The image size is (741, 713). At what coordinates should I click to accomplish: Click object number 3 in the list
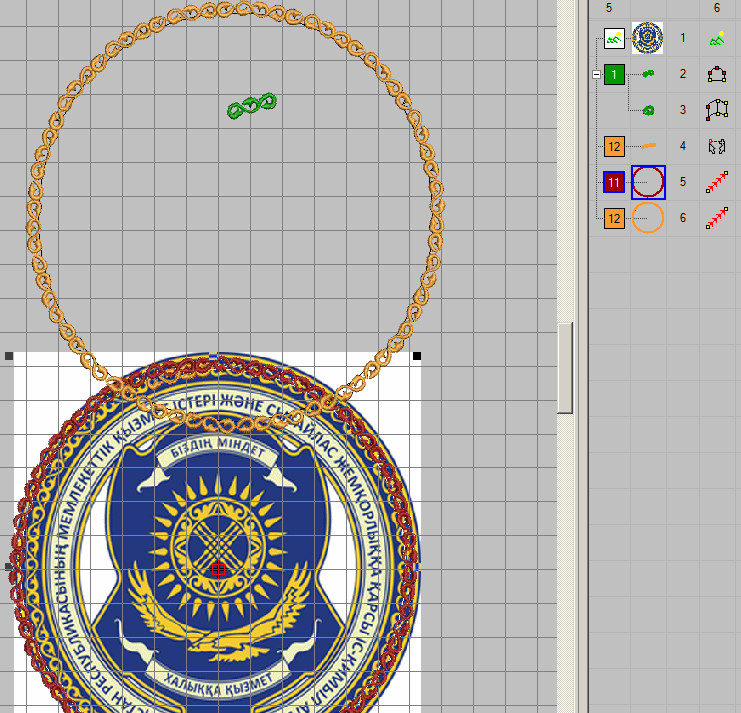[x=682, y=110]
